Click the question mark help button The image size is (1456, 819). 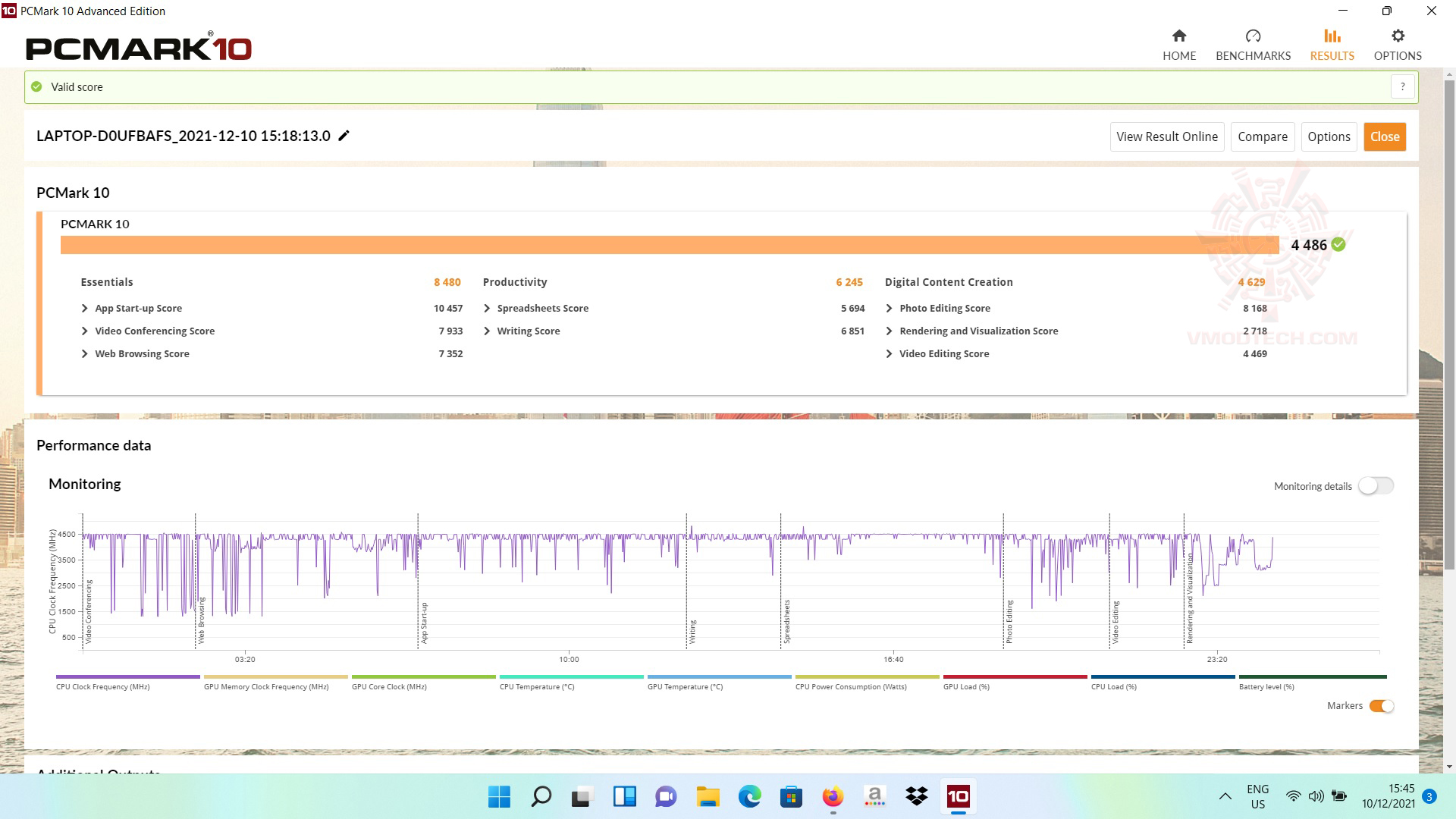tap(1402, 86)
